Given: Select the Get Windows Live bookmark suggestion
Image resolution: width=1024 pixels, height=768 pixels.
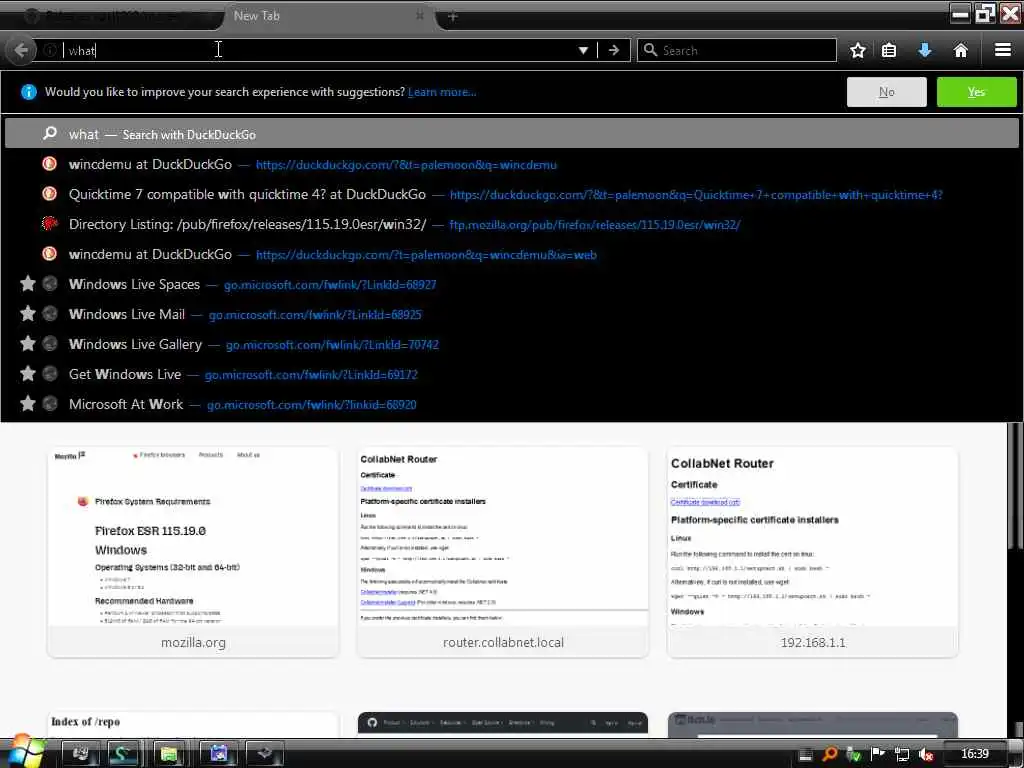Looking at the screenshot, I should pyautogui.click(x=512, y=375).
